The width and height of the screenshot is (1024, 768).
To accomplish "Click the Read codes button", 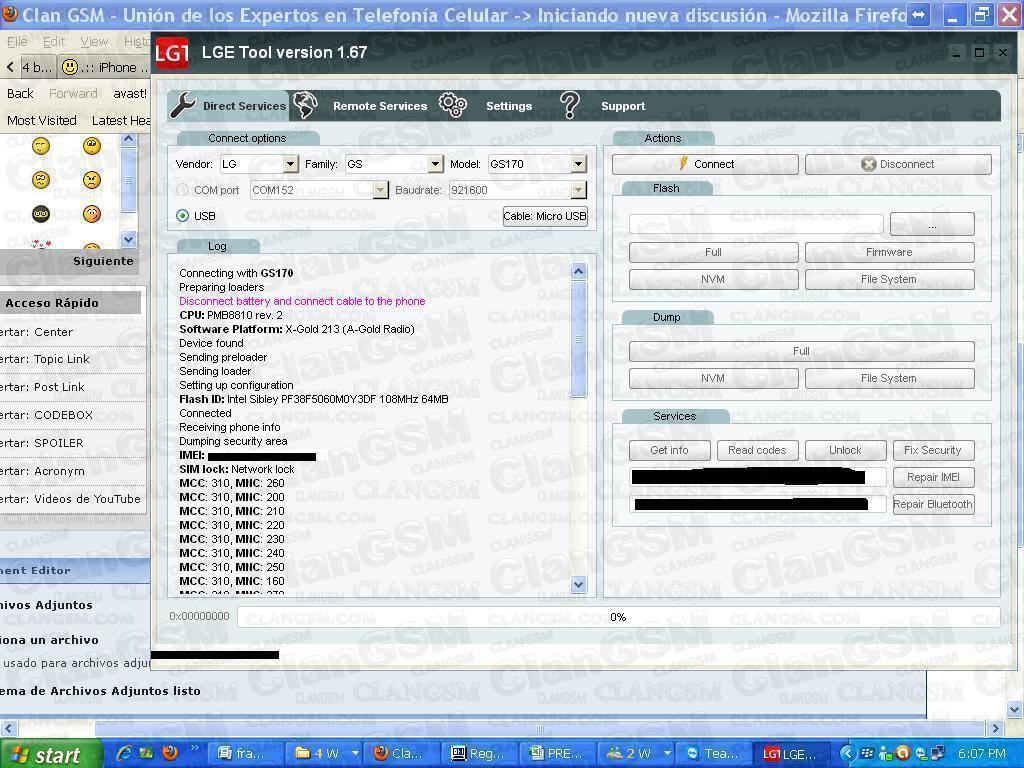I will coord(758,451).
